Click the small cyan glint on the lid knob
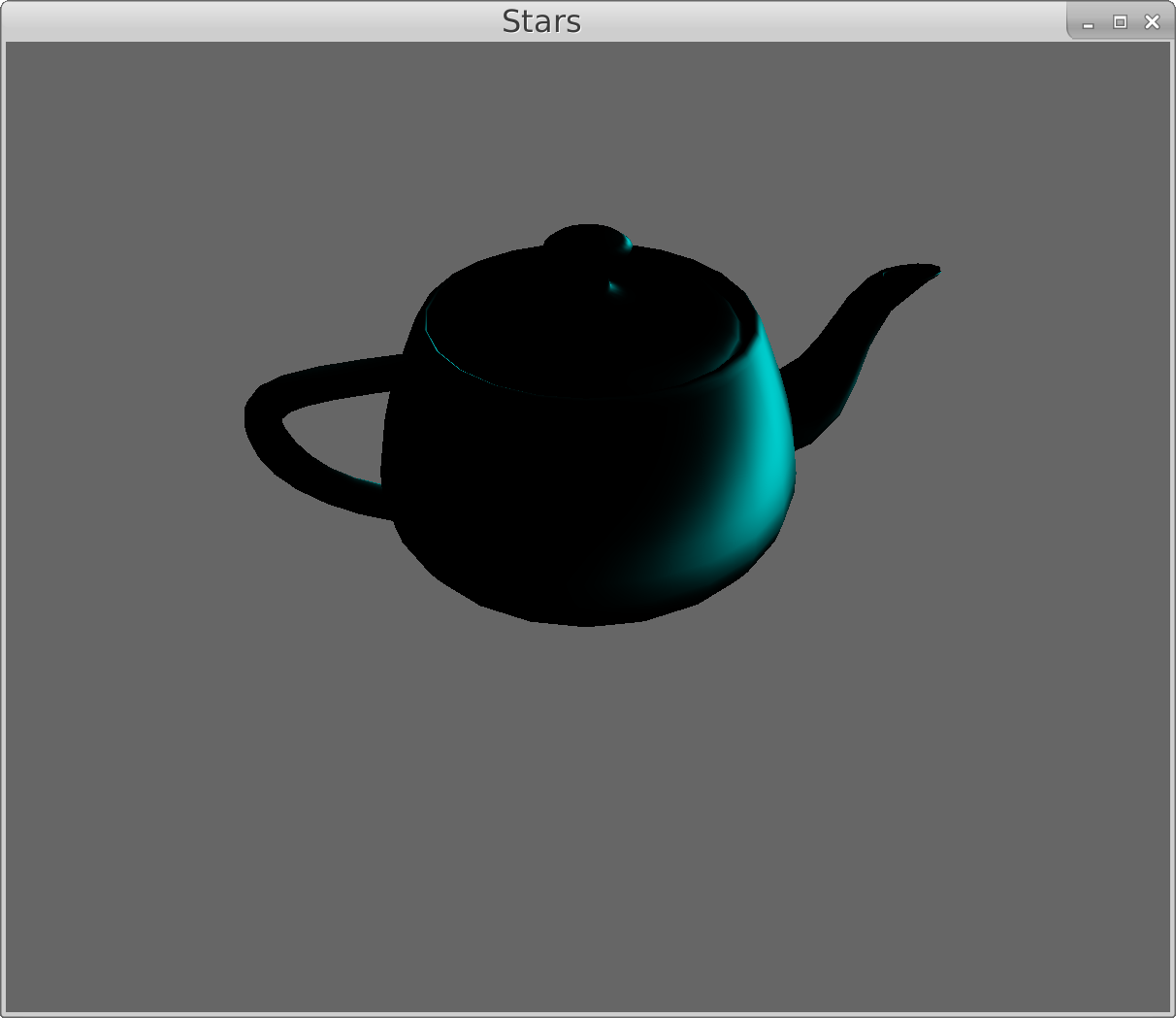1176x1018 pixels. tap(629, 243)
